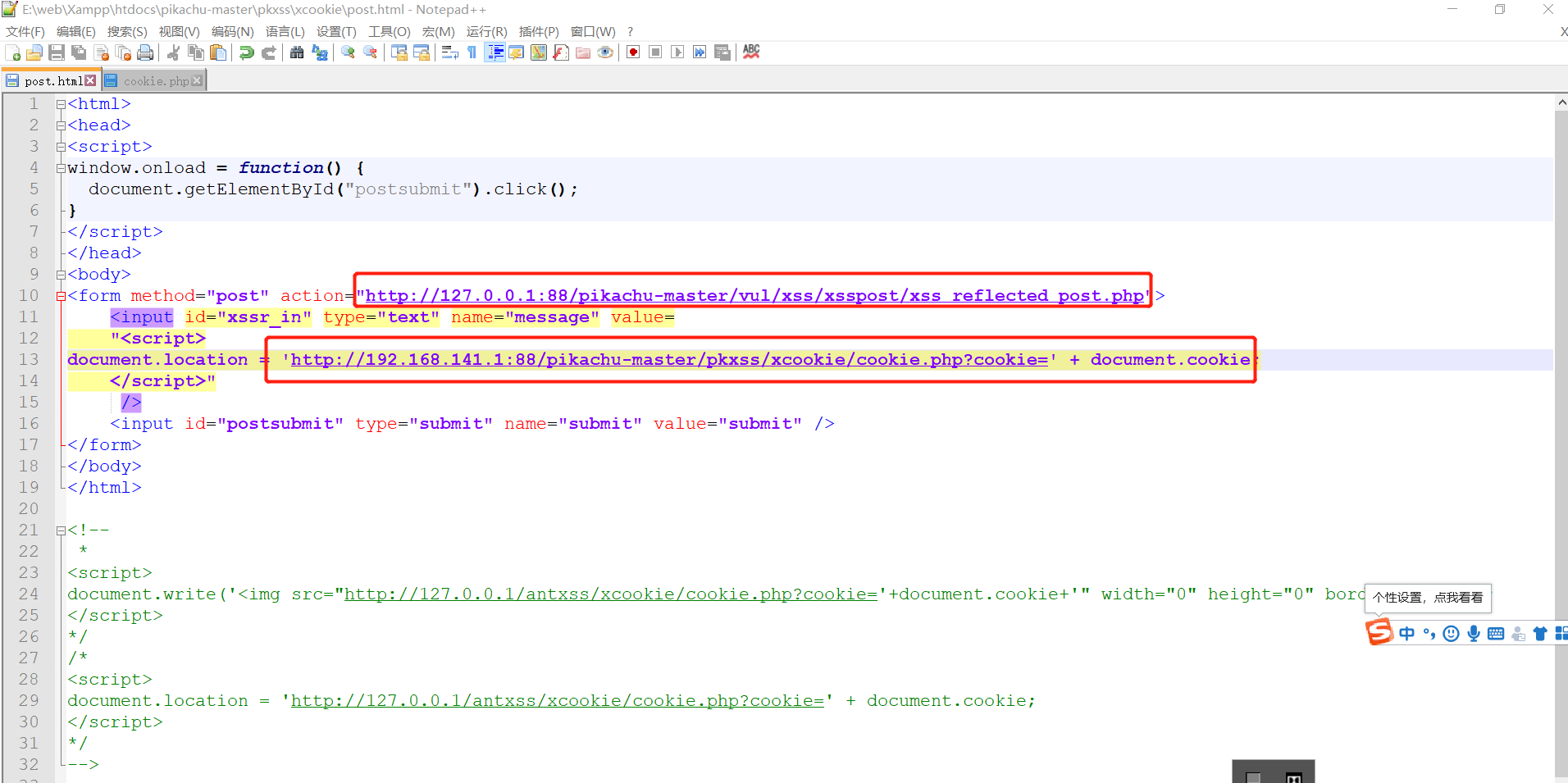Viewport: 1568px width, 783px height.
Task: Toggle the indent guide toolbar button
Action: click(x=495, y=52)
